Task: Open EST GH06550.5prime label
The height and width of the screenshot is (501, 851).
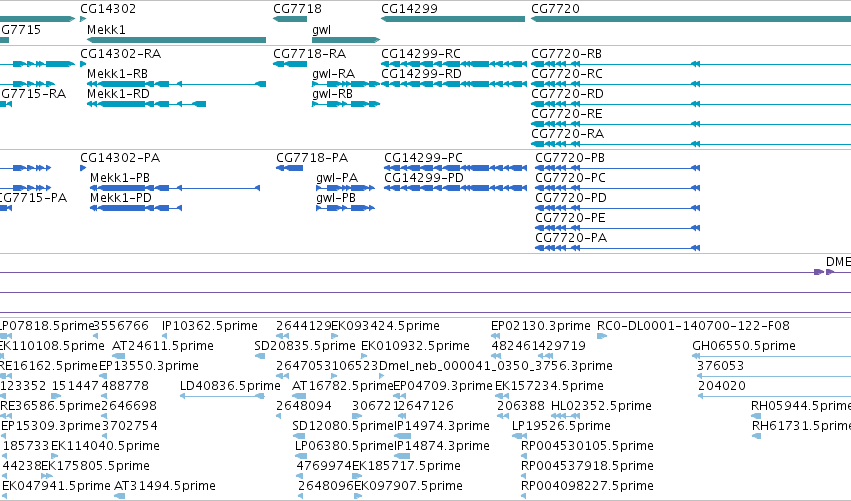Action: (x=744, y=346)
